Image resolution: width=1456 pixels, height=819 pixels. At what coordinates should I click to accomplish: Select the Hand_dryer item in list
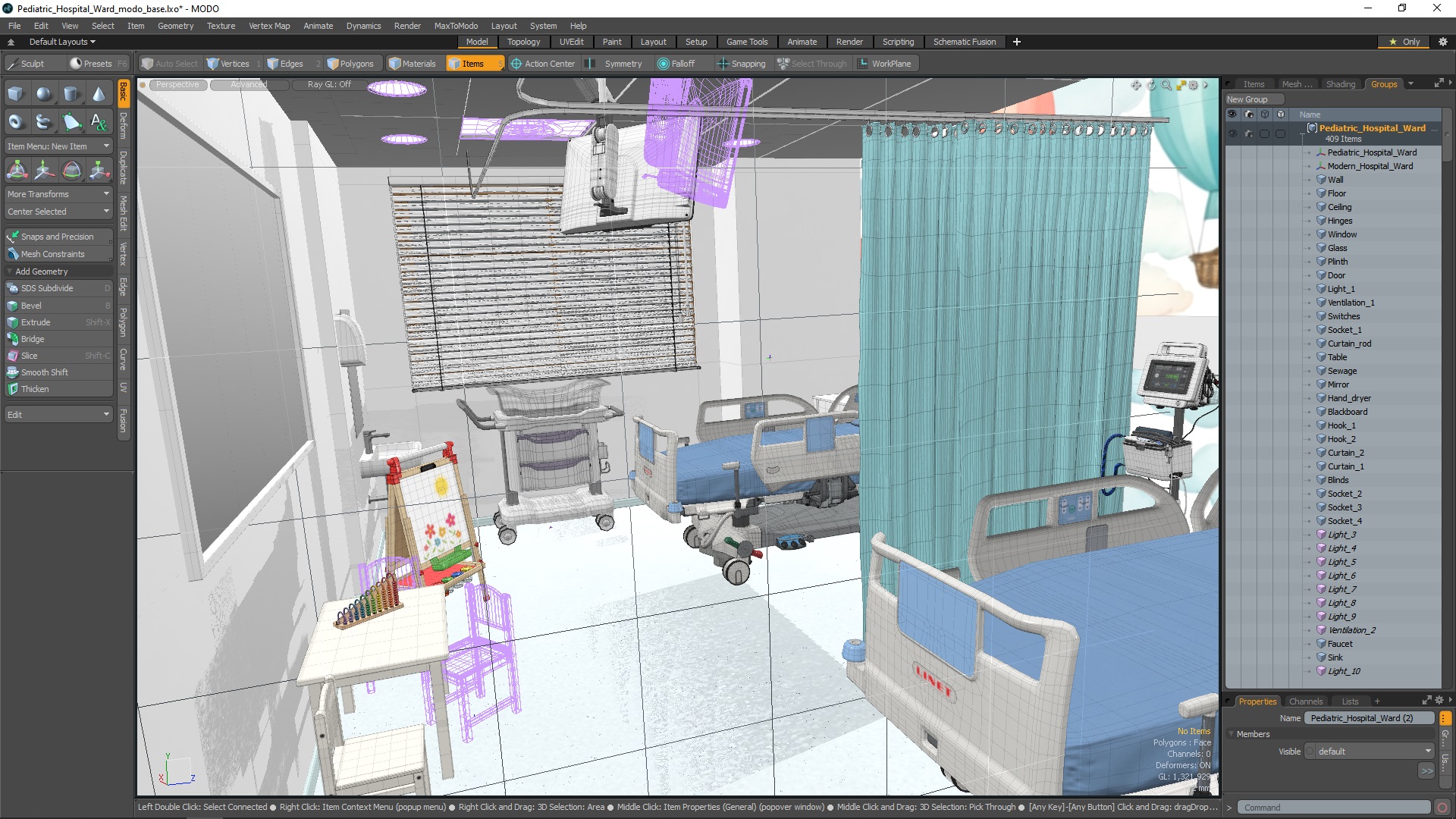coord(1349,398)
